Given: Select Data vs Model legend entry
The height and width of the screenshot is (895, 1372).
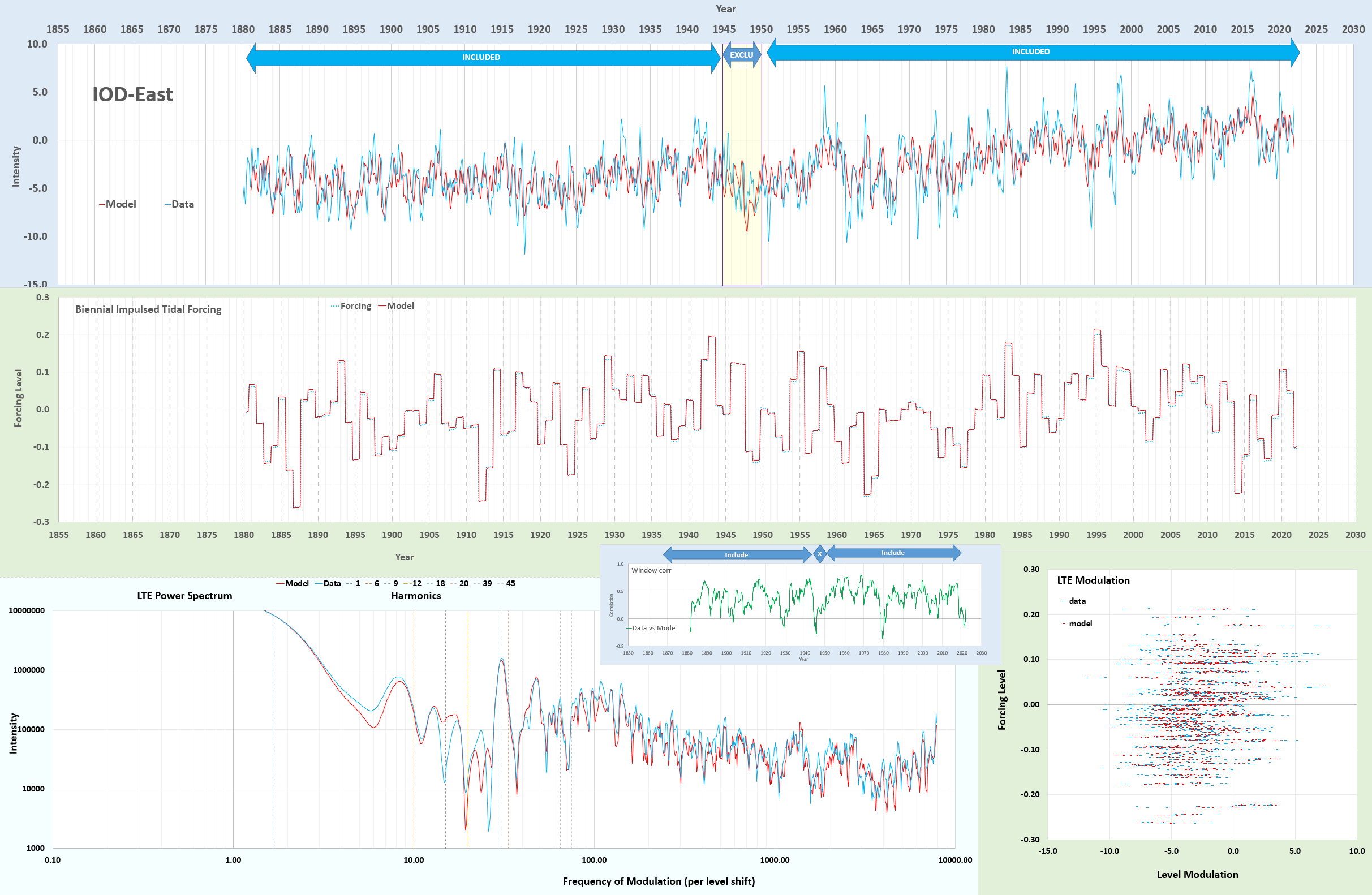Looking at the screenshot, I should pyautogui.click(x=653, y=628).
